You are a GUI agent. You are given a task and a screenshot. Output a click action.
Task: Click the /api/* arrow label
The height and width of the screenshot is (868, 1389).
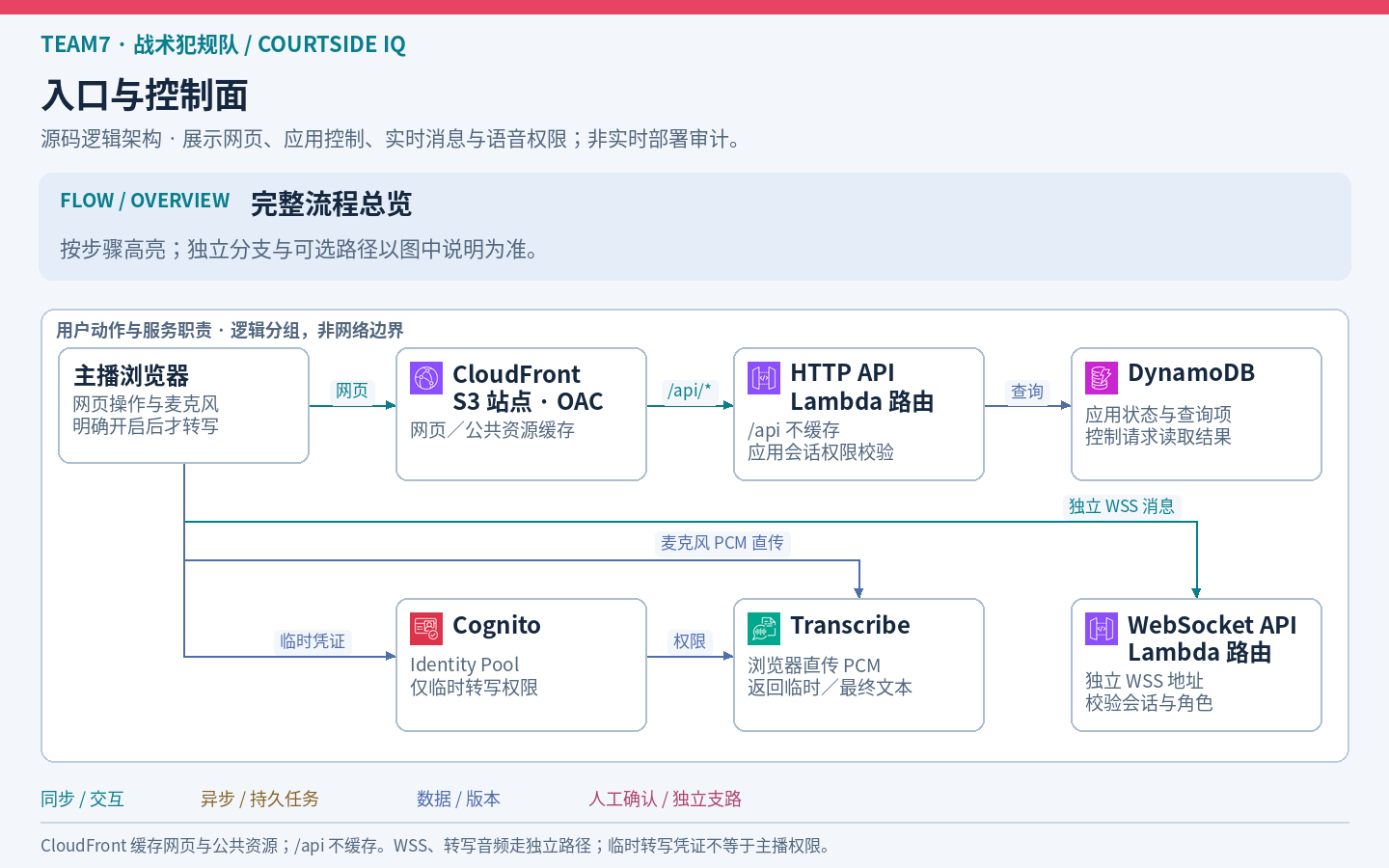pos(690,391)
